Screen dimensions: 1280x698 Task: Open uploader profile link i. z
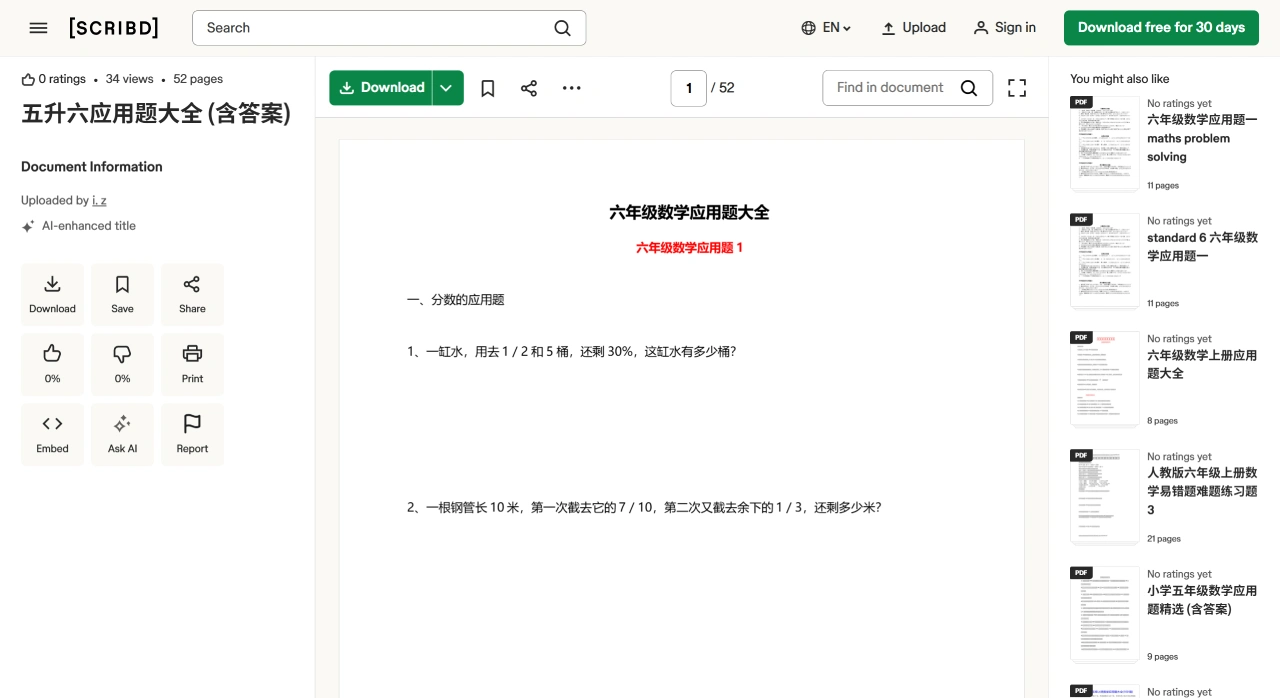click(x=99, y=200)
